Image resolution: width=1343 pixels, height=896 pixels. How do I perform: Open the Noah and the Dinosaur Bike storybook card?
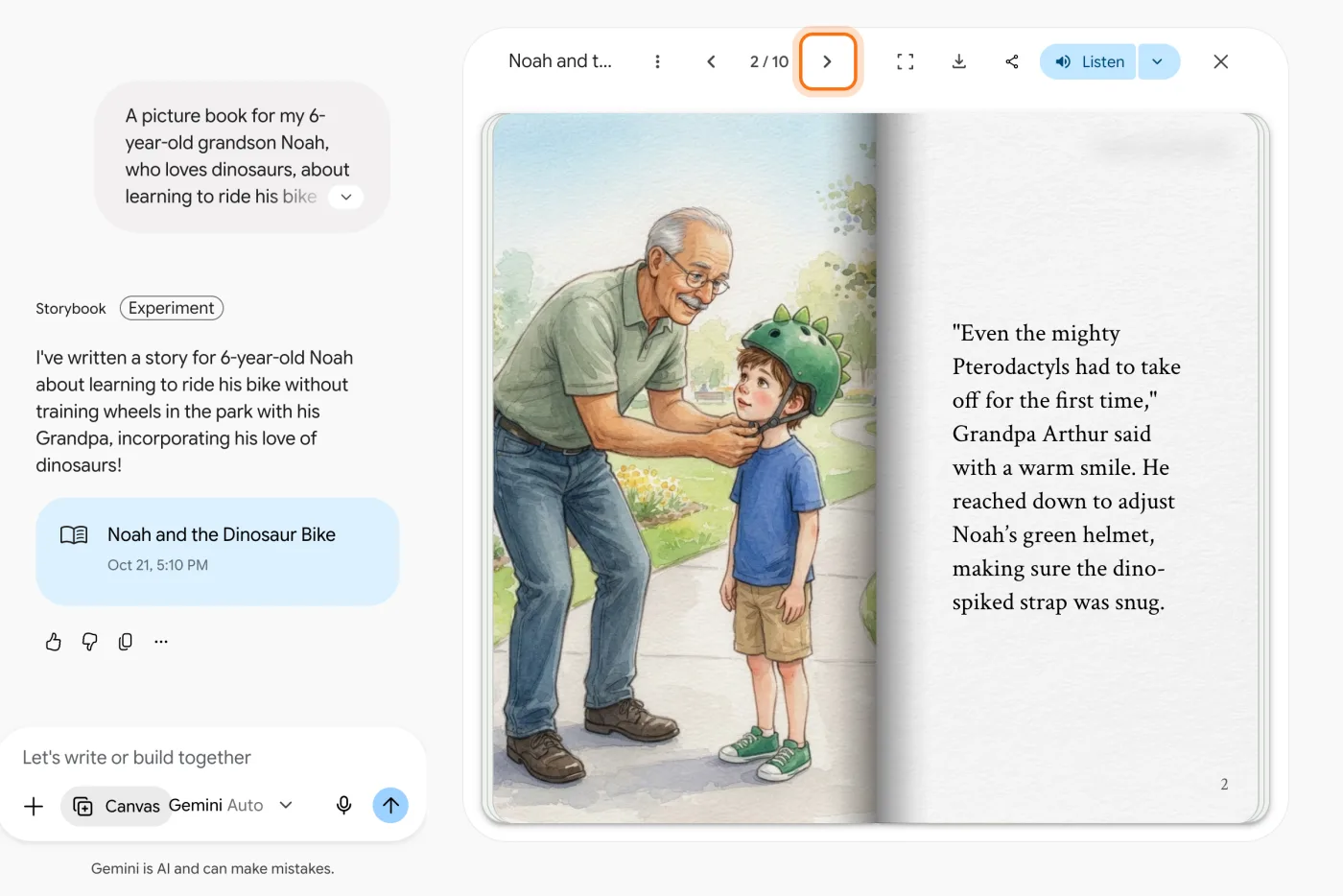218,552
